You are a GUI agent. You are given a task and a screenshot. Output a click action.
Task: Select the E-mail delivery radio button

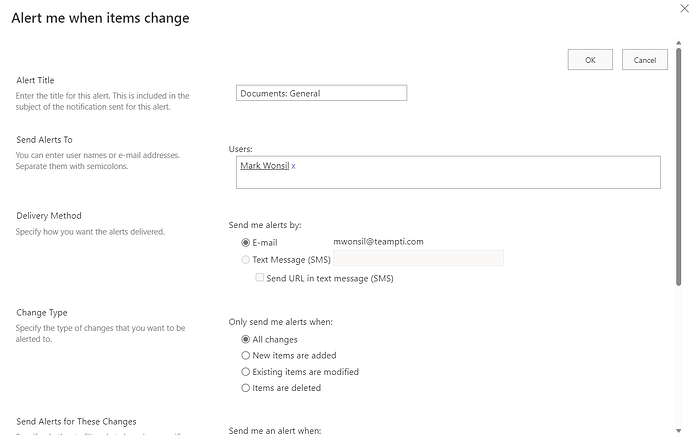click(246, 242)
